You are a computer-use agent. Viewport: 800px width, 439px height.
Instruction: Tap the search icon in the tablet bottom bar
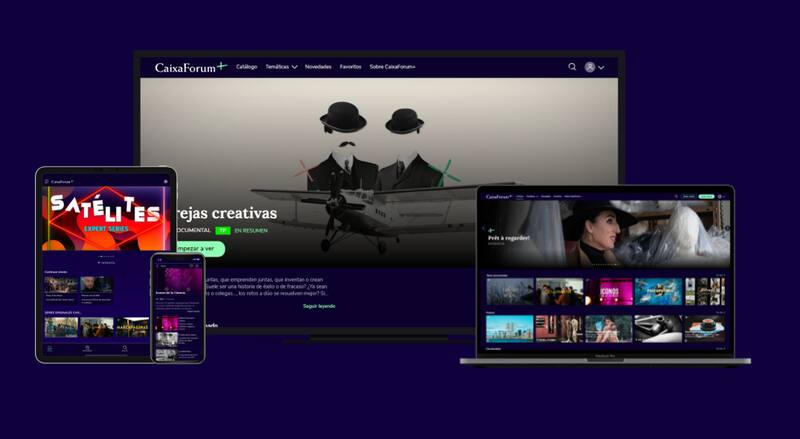tap(124, 349)
